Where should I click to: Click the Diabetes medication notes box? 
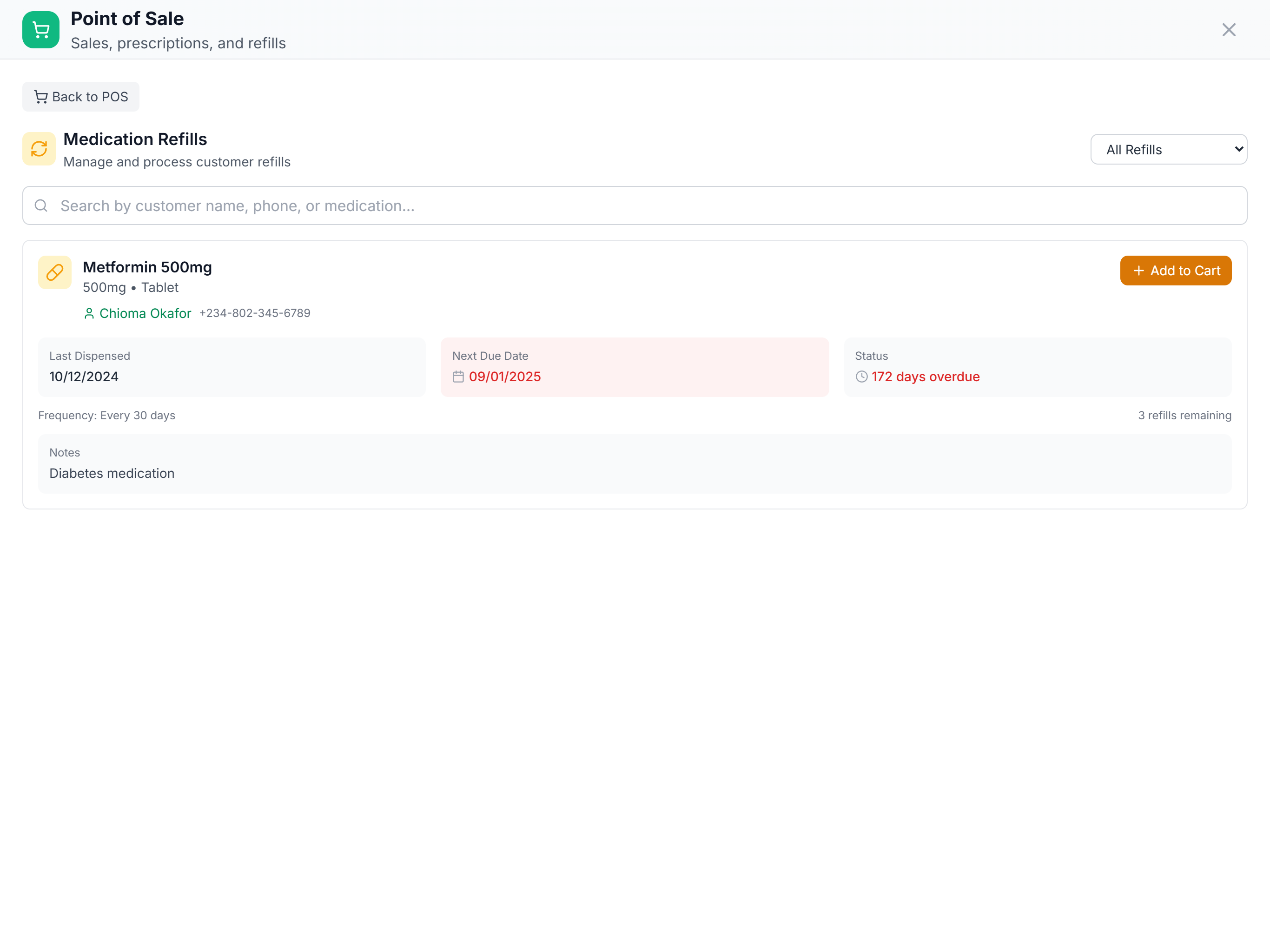(x=635, y=463)
